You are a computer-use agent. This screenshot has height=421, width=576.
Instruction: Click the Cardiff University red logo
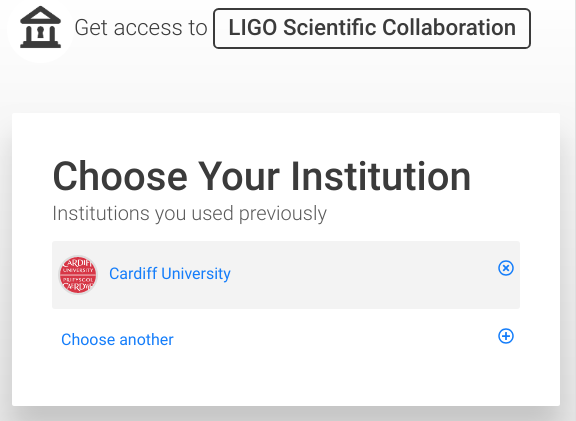(x=78, y=275)
